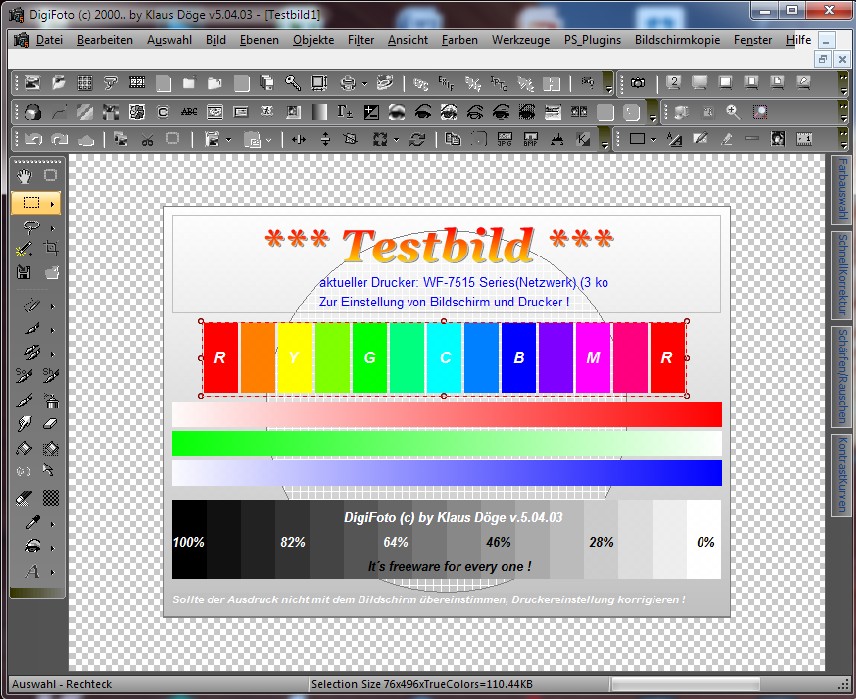Image resolution: width=856 pixels, height=699 pixels.
Task: Click the printer icon
Action: [347, 83]
